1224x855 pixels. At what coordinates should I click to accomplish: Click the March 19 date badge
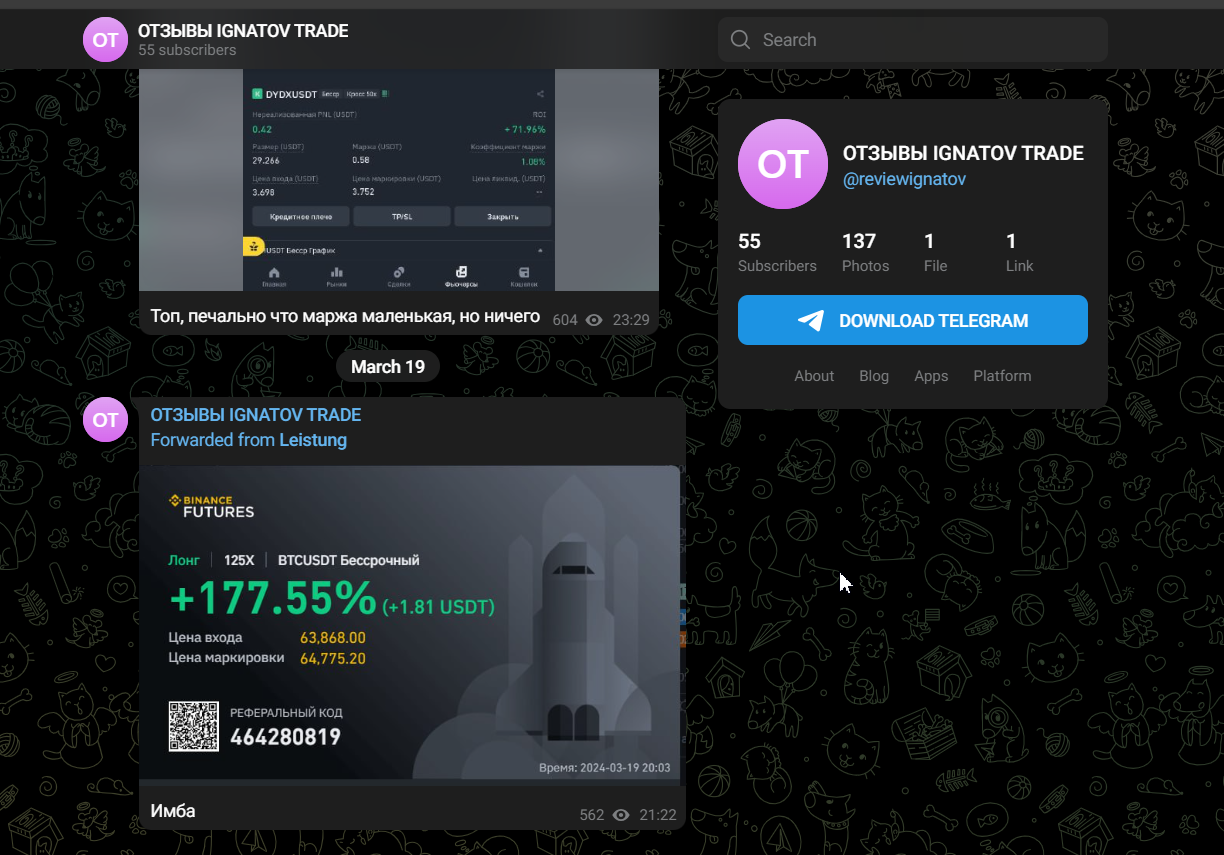click(388, 367)
